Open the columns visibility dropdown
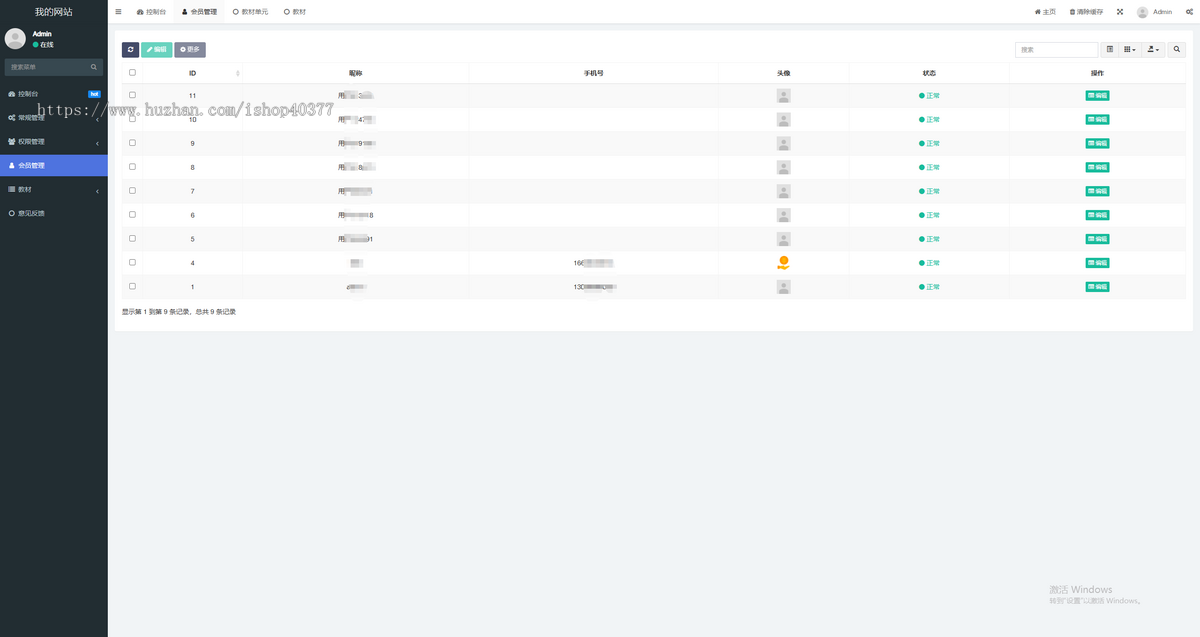The height and width of the screenshot is (637, 1200). coord(1130,49)
